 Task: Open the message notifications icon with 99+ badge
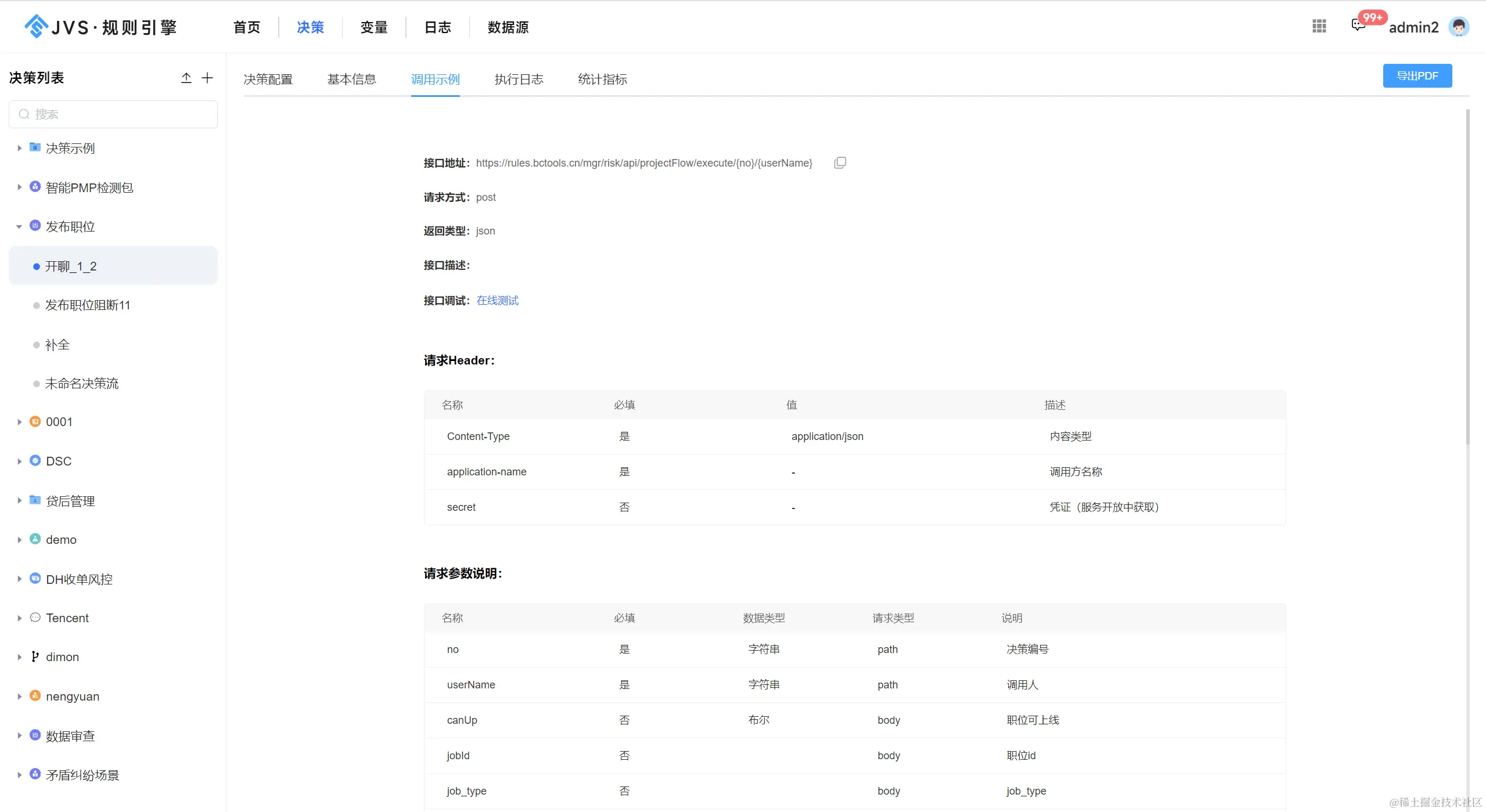point(1358,25)
